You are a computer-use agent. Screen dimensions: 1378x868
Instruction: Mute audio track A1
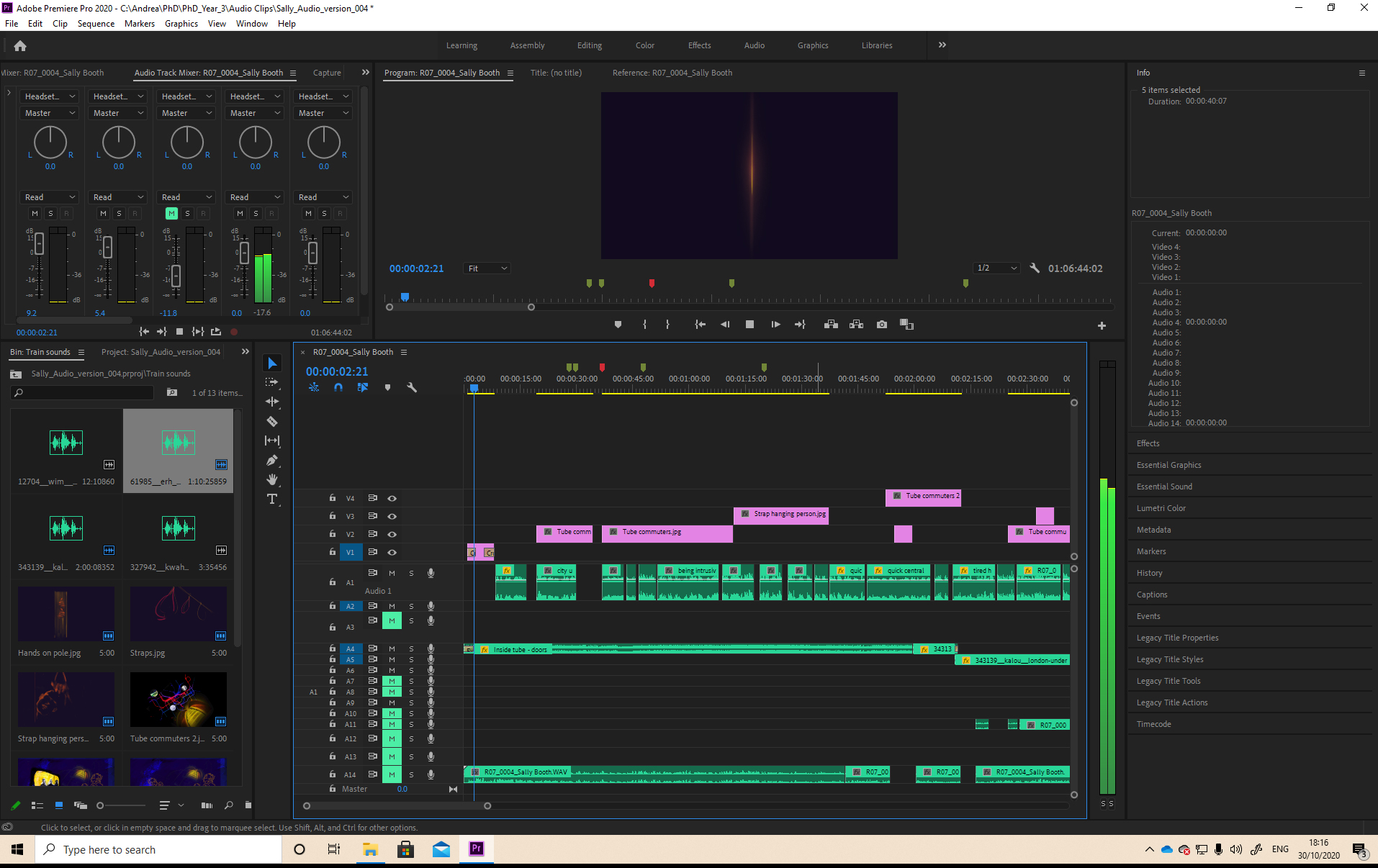[x=392, y=573]
